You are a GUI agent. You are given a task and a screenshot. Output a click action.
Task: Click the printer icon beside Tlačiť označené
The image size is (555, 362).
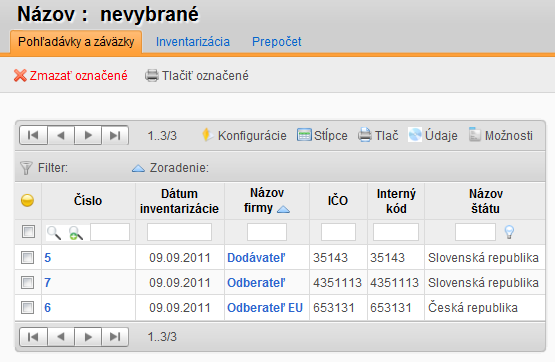152,76
